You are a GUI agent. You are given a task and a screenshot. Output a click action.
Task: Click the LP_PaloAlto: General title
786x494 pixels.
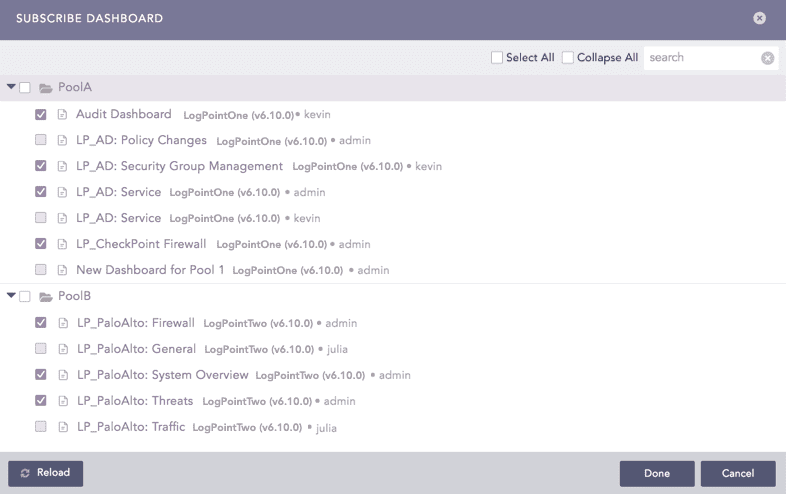(x=136, y=349)
